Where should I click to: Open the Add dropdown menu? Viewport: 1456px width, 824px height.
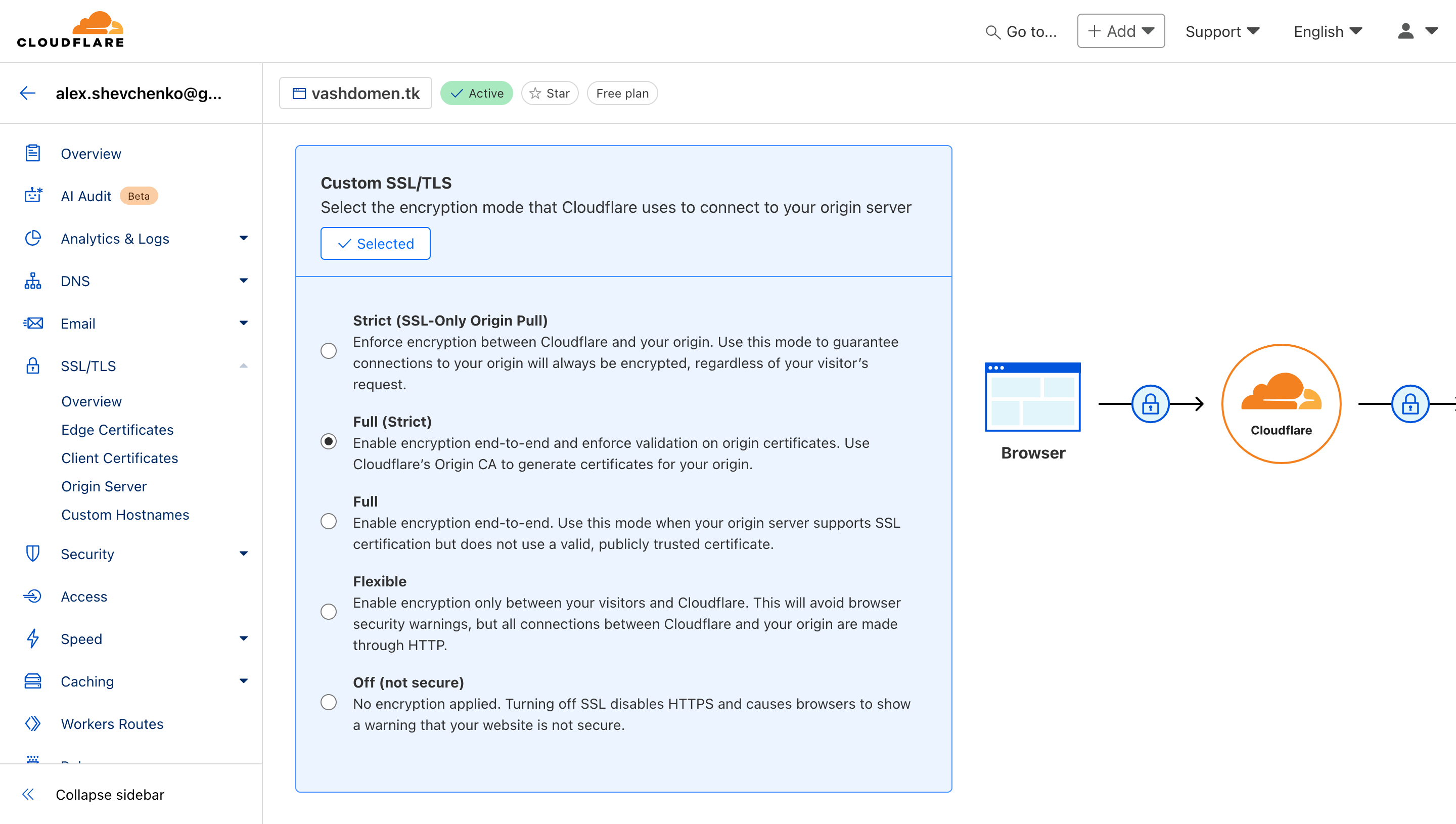(1120, 30)
